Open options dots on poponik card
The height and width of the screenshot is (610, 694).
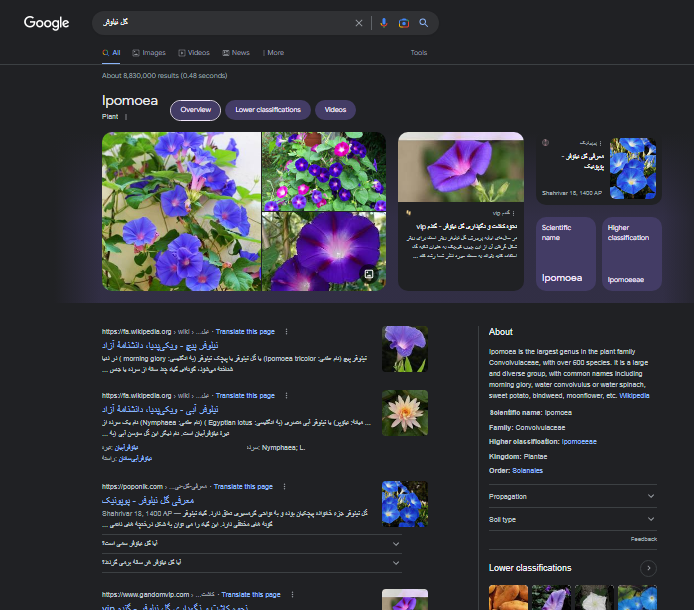point(600,143)
